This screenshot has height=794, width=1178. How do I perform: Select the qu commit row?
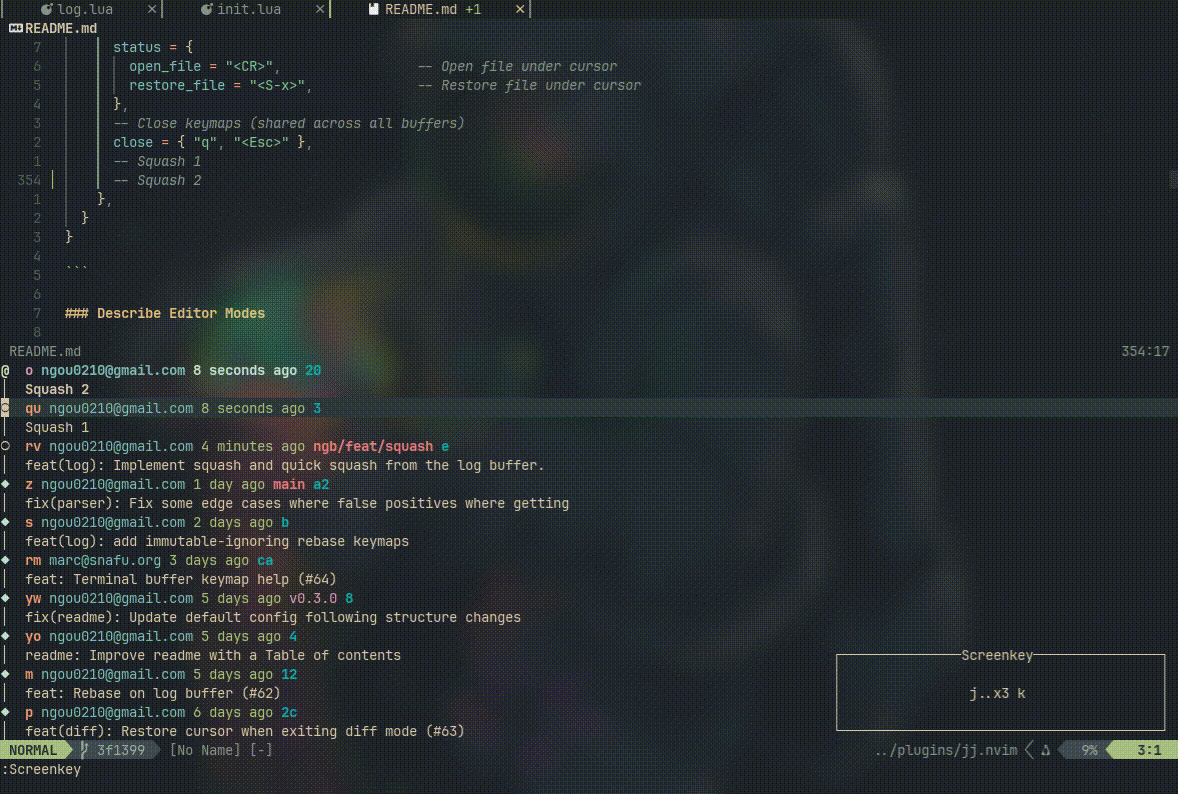pyautogui.click(x=589, y=408)
